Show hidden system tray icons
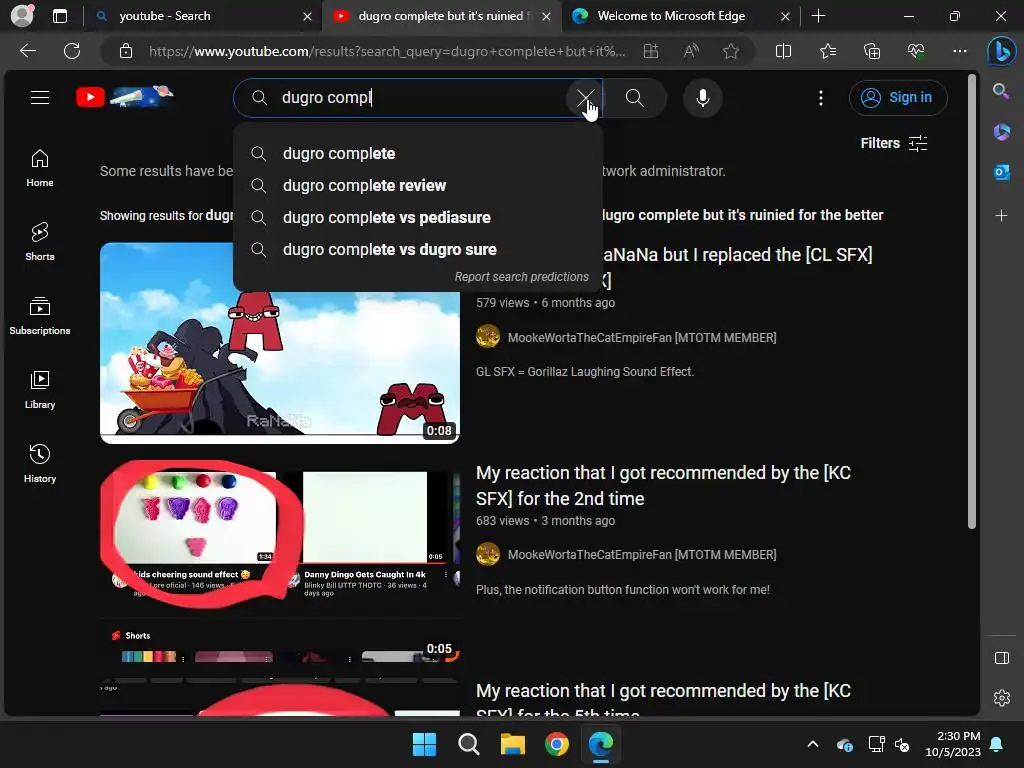The width and height of the screenshot is (1024, 768). pos(812,744)
